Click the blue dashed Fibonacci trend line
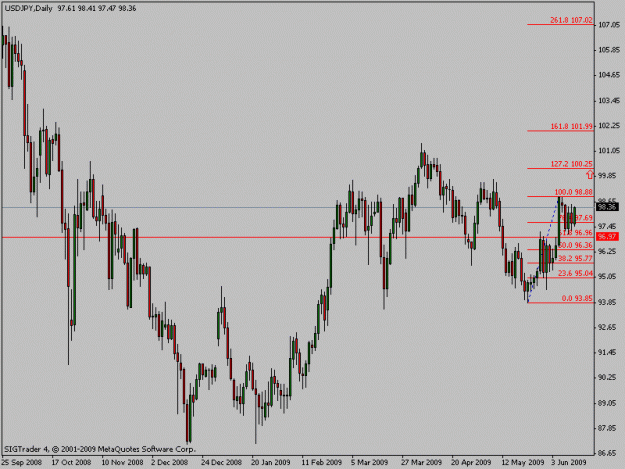Viewport: 625px width, 469px height. pos(543,251)
